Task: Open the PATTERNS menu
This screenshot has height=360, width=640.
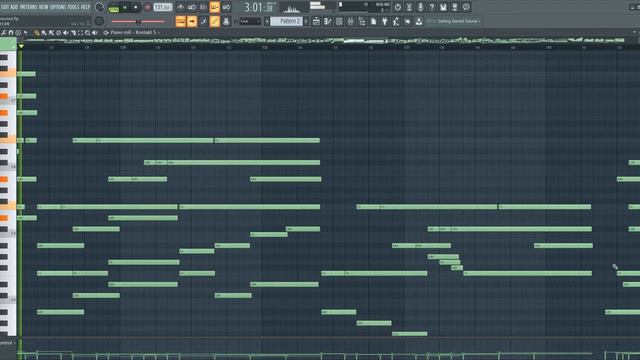Action: pyautogui.click(x=29, y=7)
